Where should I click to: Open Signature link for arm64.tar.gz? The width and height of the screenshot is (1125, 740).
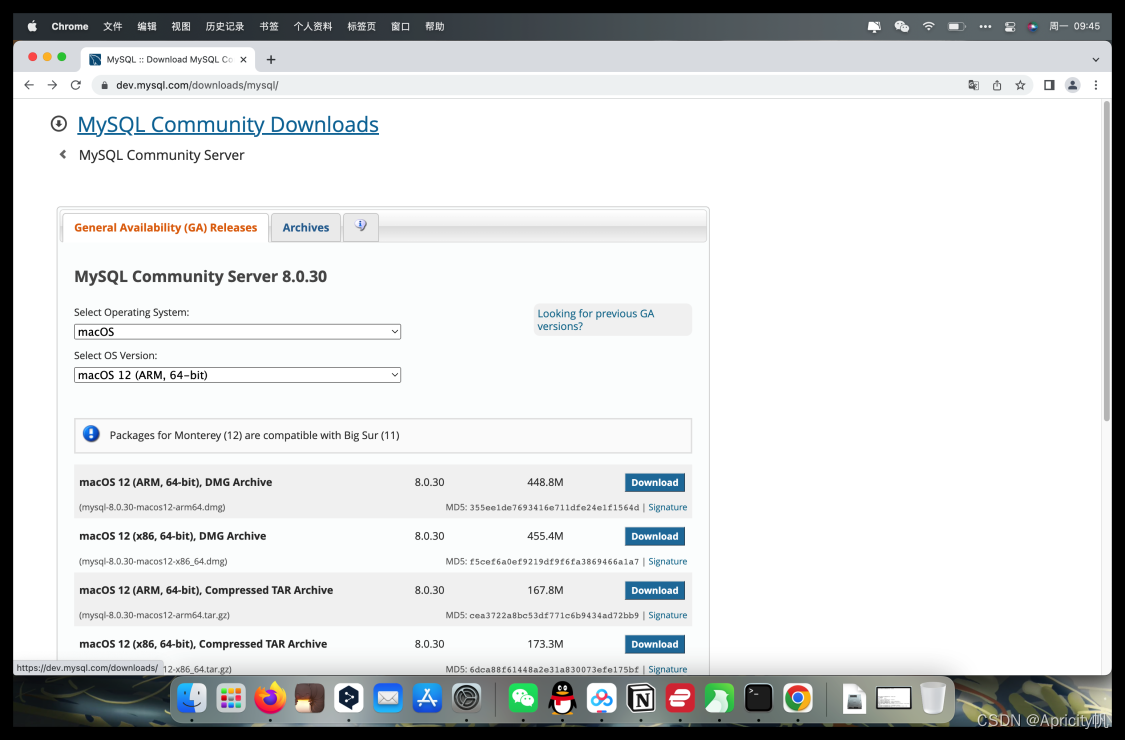point(667,615)
